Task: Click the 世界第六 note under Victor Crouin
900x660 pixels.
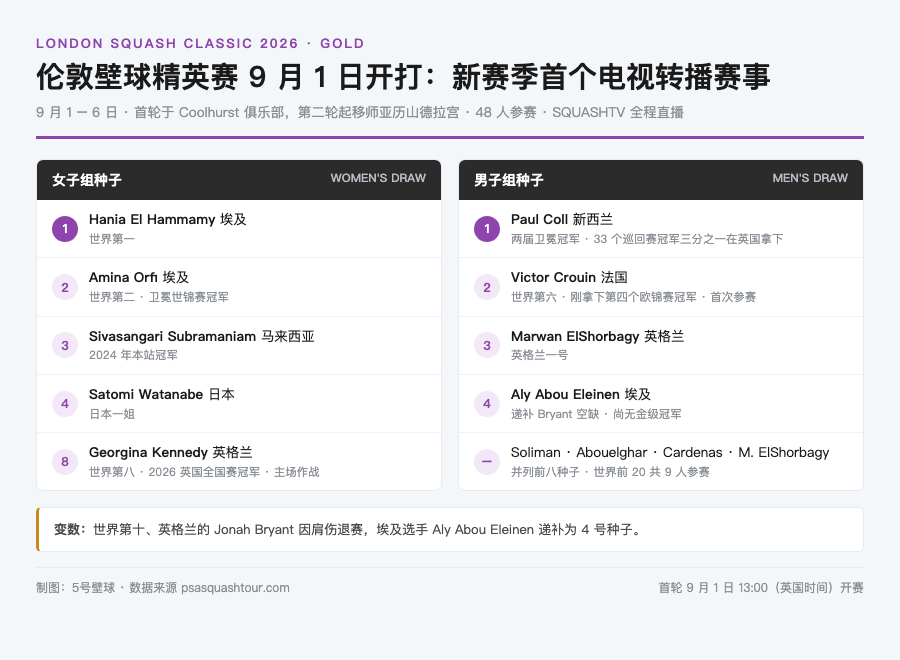Action: coord(634,297)
